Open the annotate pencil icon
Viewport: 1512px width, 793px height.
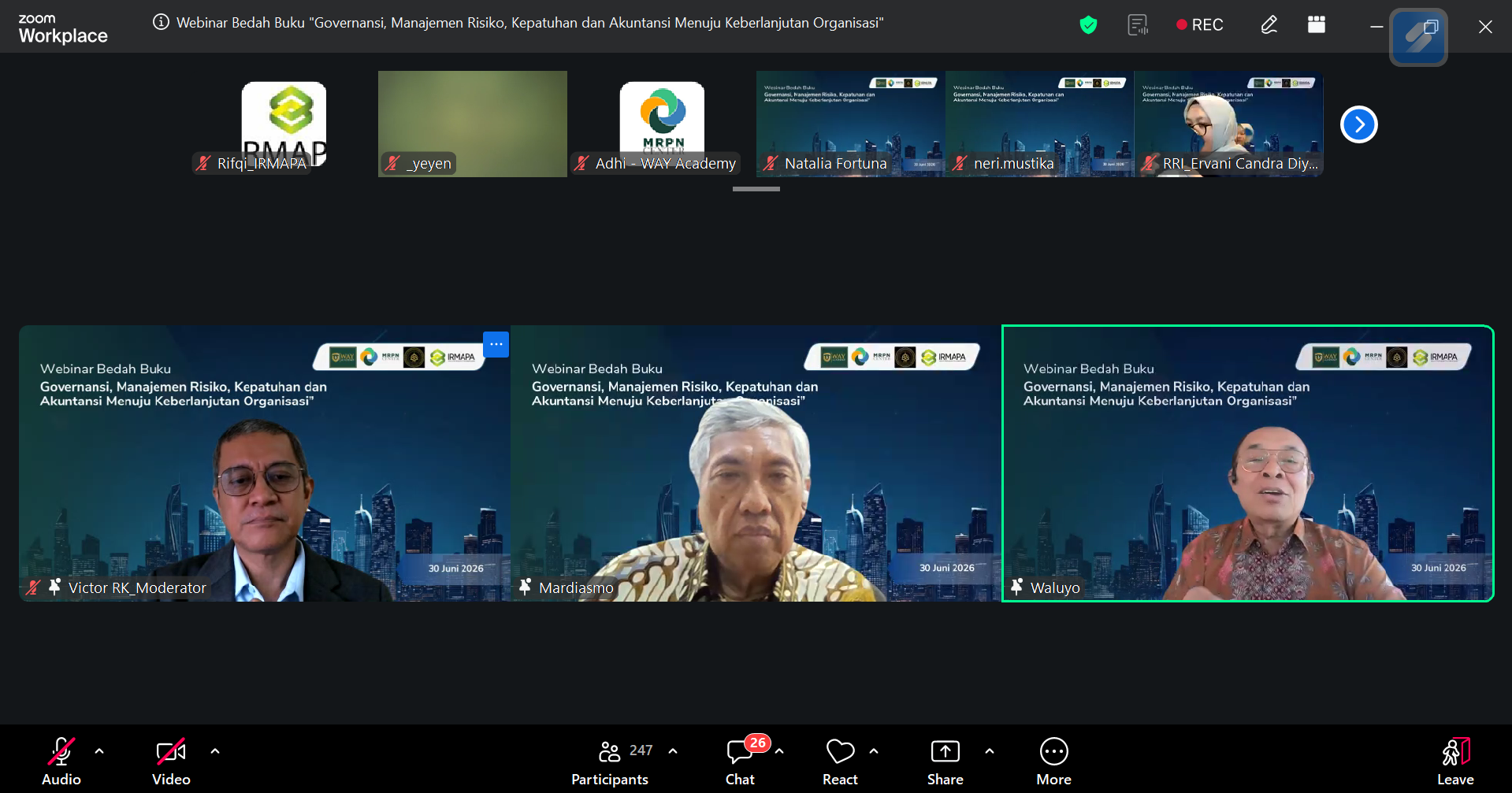pyautogui.click(x=1269, y=25)
